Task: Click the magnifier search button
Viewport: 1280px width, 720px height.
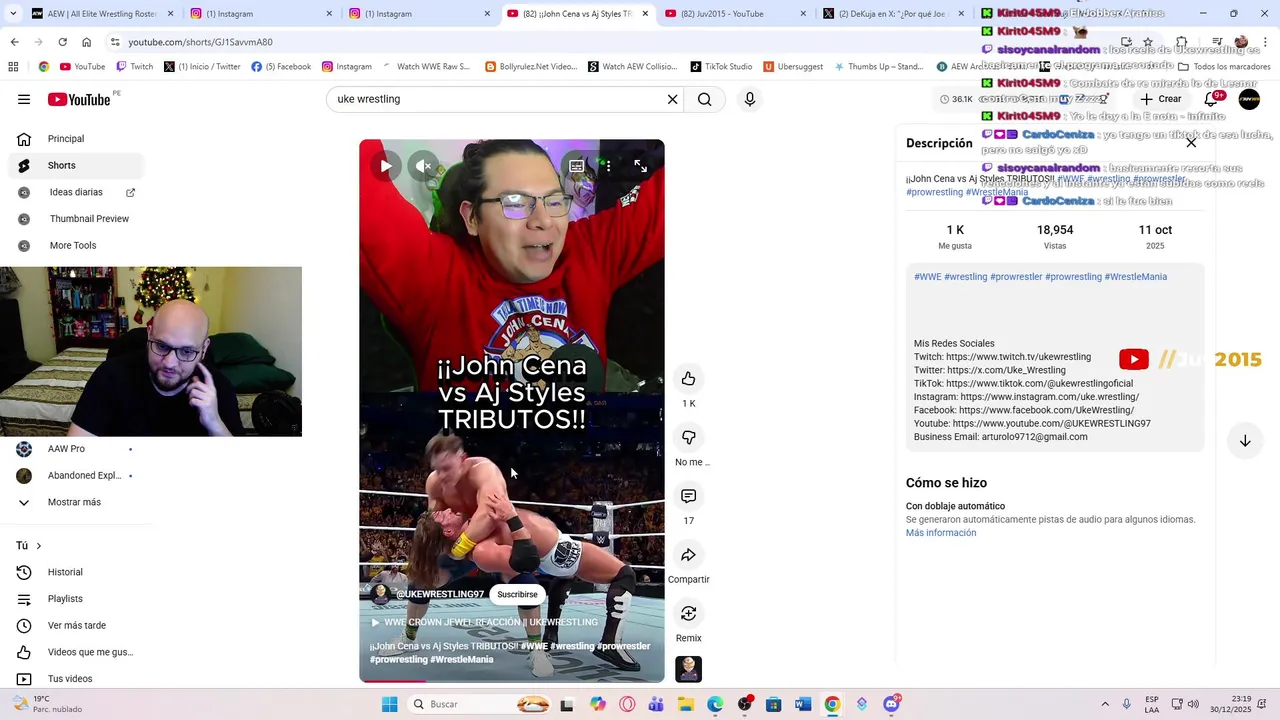Action: tap(705, 99)
